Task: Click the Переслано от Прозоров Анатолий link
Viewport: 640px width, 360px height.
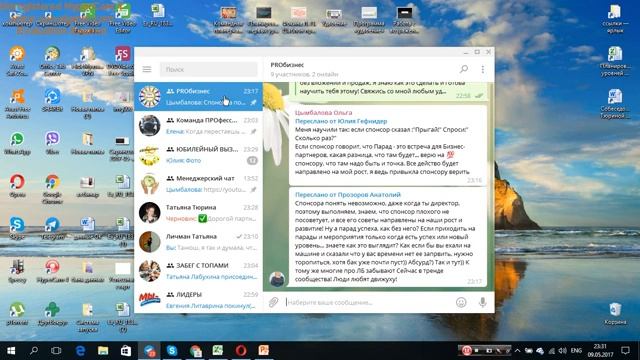Action: [x=348, y=195]
